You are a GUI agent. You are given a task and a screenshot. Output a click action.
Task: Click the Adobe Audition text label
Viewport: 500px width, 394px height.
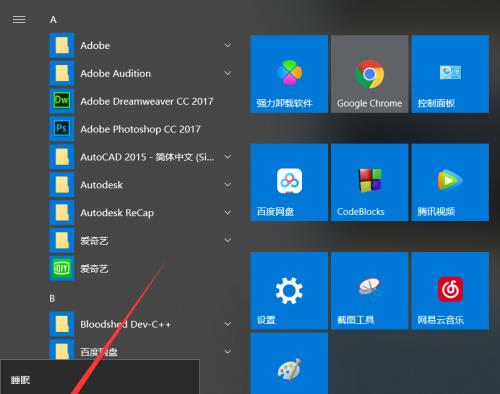[x=115, y=73]
